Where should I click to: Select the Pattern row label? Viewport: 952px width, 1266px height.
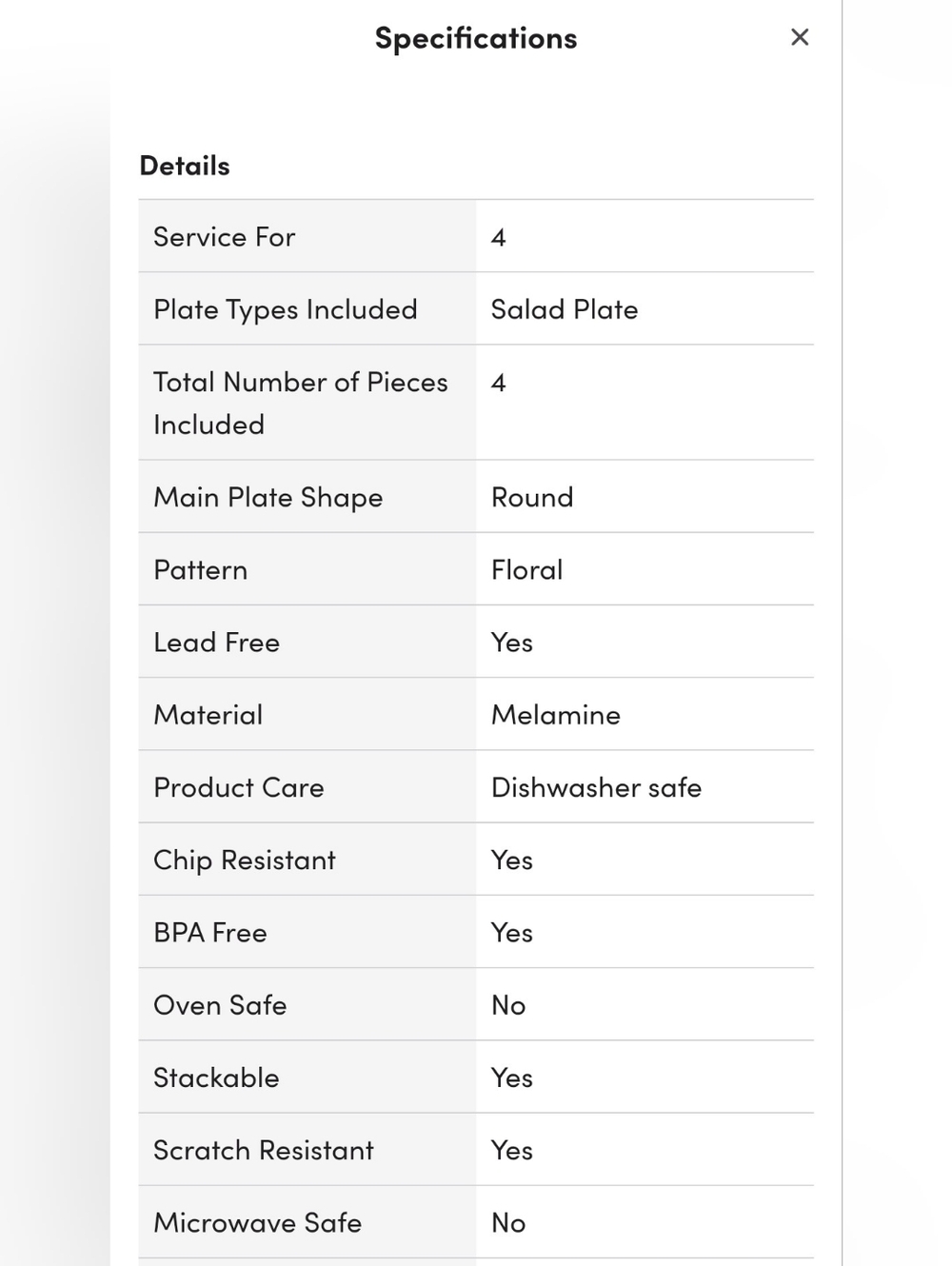point(201,569)
